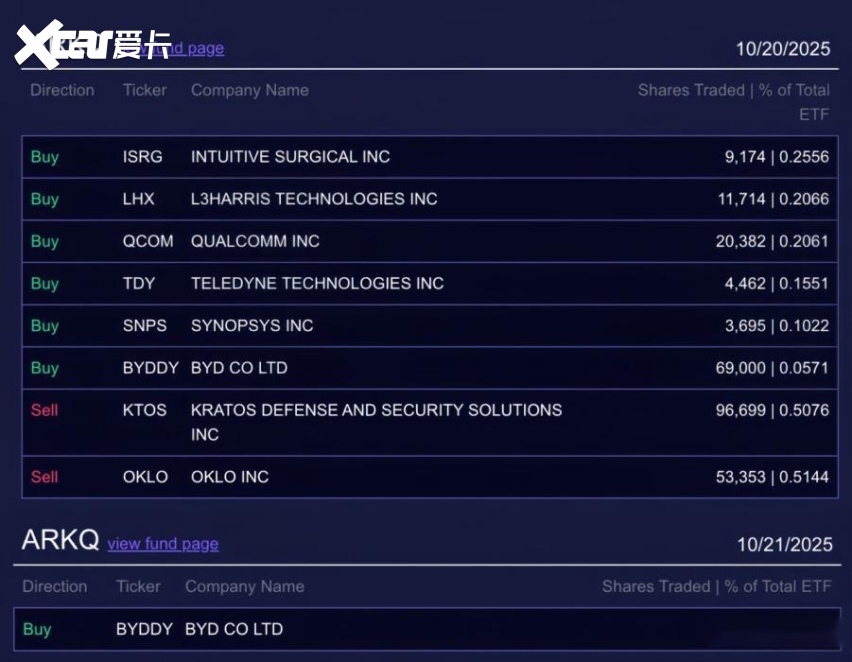The image size is (852, 662).
Task: Click OKLO ticker cell
Action: 145,477
